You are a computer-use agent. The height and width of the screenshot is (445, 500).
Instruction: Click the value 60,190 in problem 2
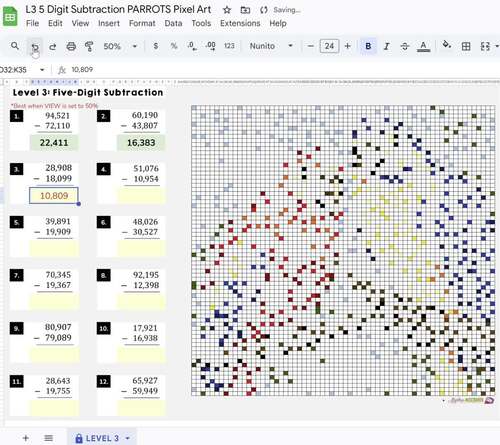[x=145, y=115]
